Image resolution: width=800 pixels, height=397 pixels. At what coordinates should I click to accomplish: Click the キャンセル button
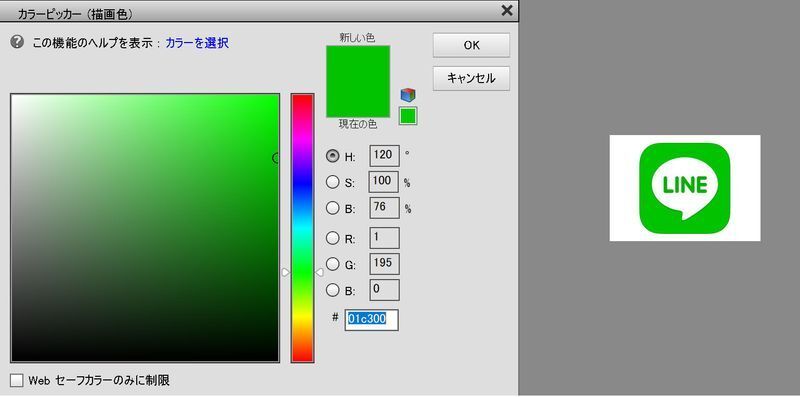point(471,78)
